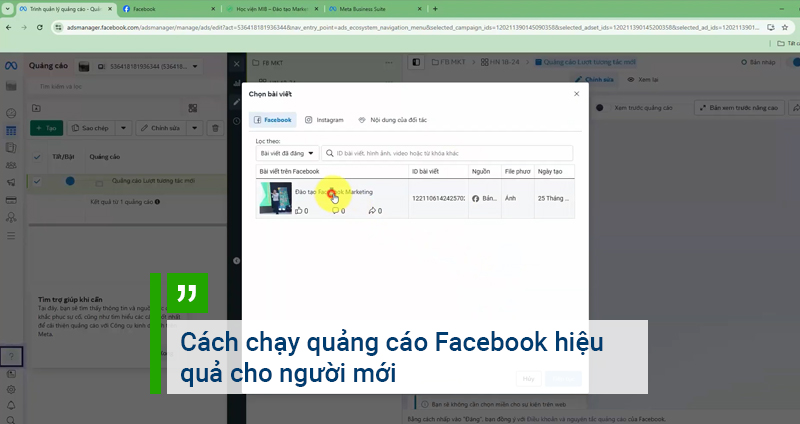
Task: Click the Meta logo in the sidebar
Action: [x=11, y=66]
